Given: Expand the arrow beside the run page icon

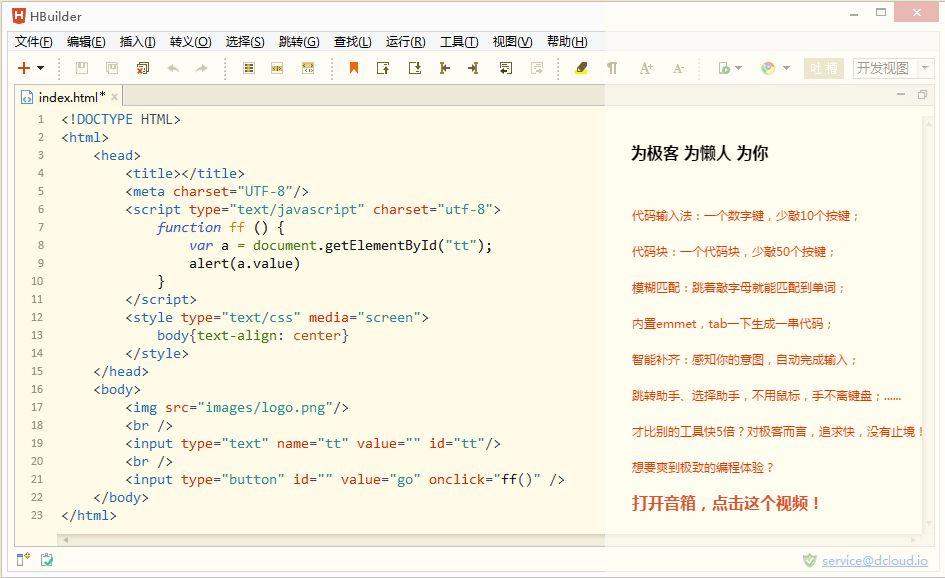Looking at the screenshot, I should [738, 68].
